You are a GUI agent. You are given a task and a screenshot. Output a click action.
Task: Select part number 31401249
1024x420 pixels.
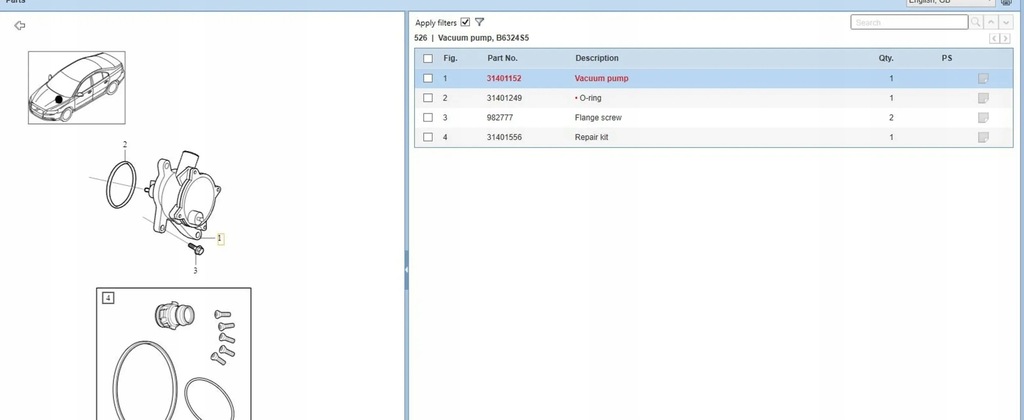pos(504,98)
